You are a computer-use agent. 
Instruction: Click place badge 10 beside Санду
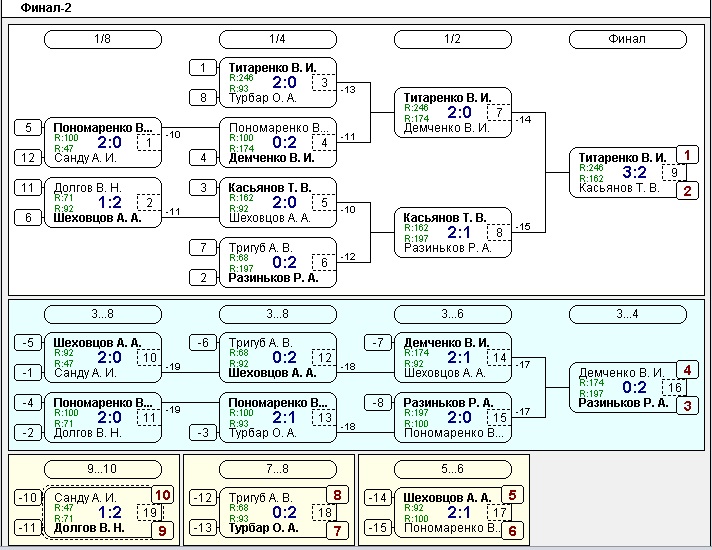click(162, 495)
